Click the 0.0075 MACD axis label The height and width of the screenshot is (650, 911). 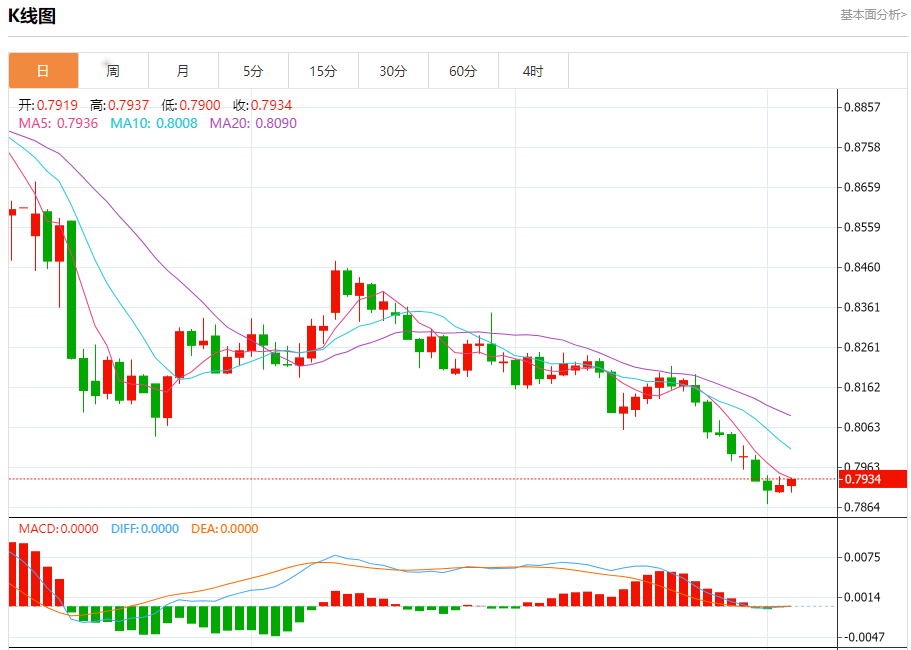click(862, 558)
